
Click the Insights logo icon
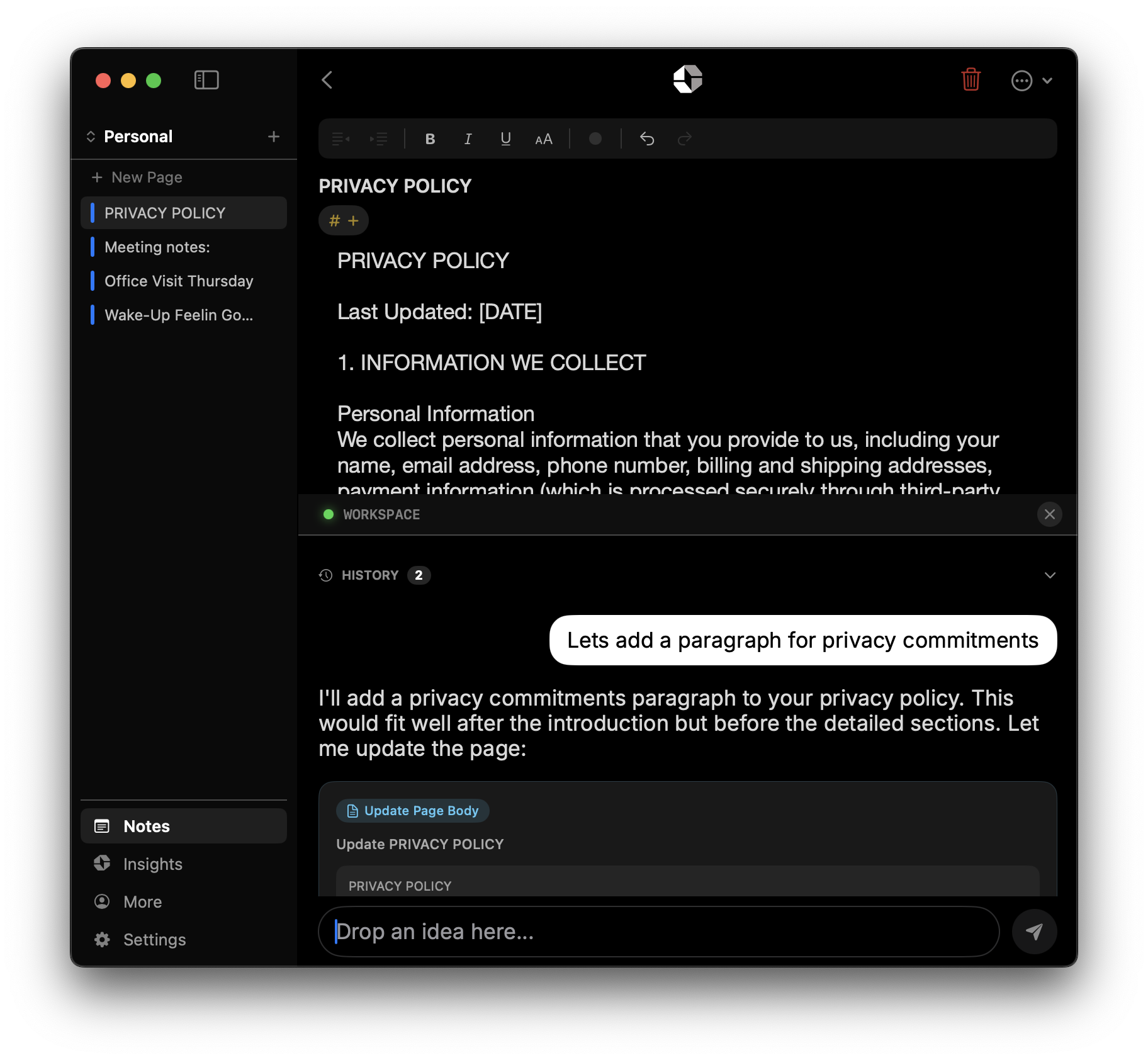click(101, 863)
